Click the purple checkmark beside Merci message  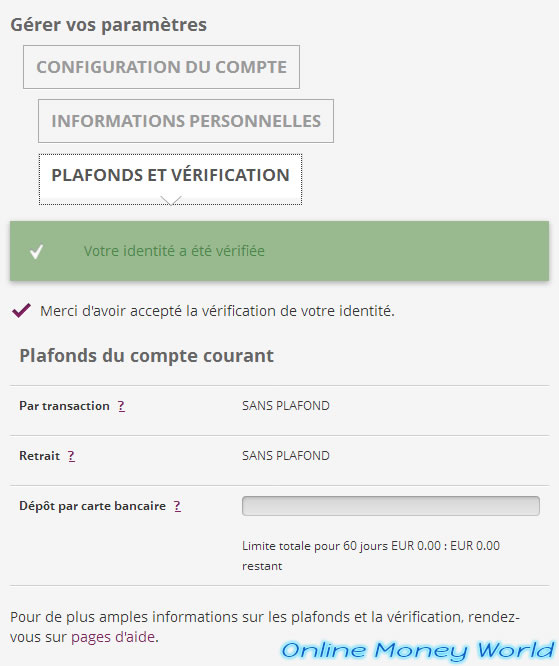point(21,310)
